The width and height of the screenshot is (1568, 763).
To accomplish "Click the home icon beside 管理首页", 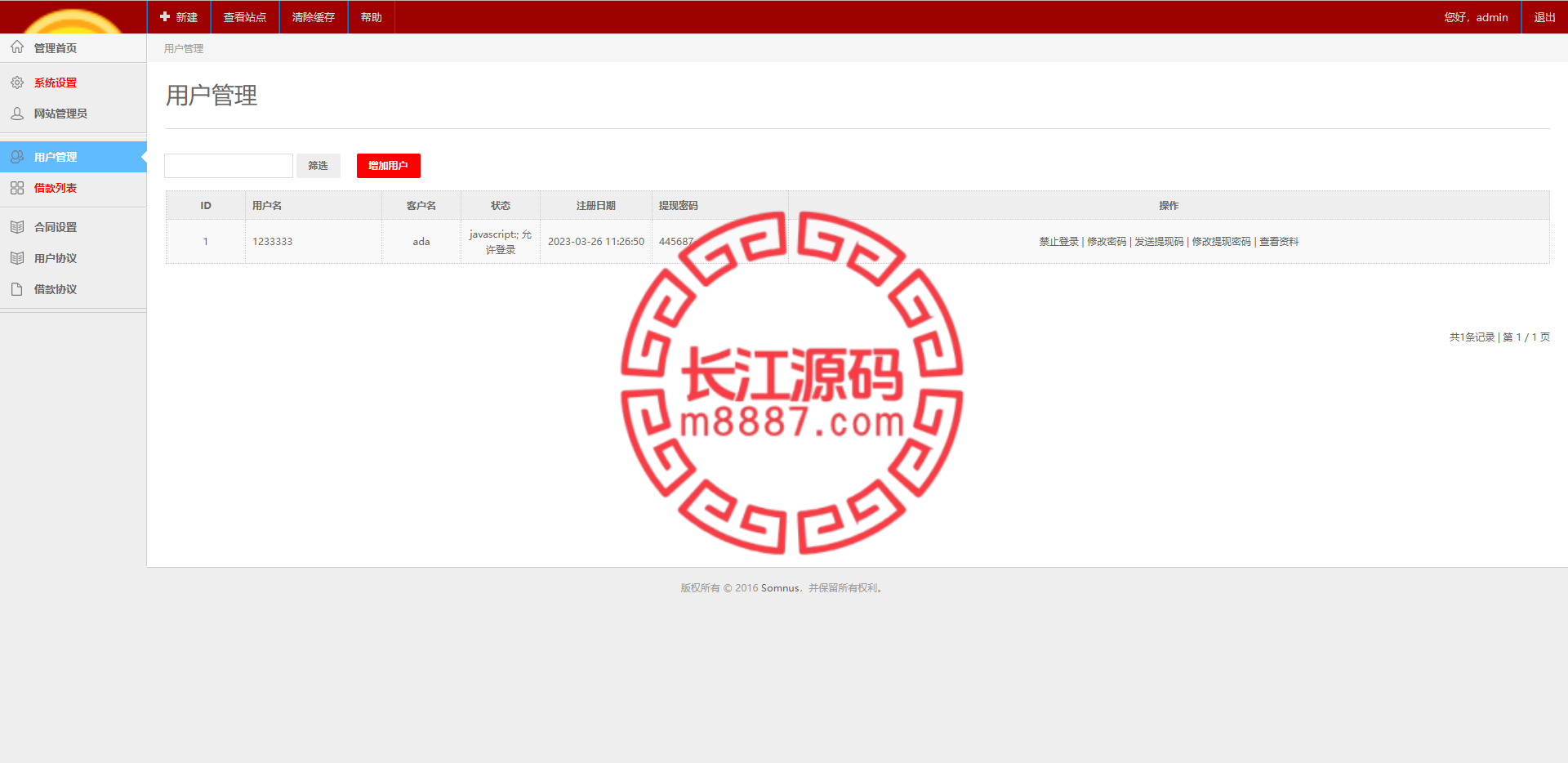I will (x=17, y=47).
